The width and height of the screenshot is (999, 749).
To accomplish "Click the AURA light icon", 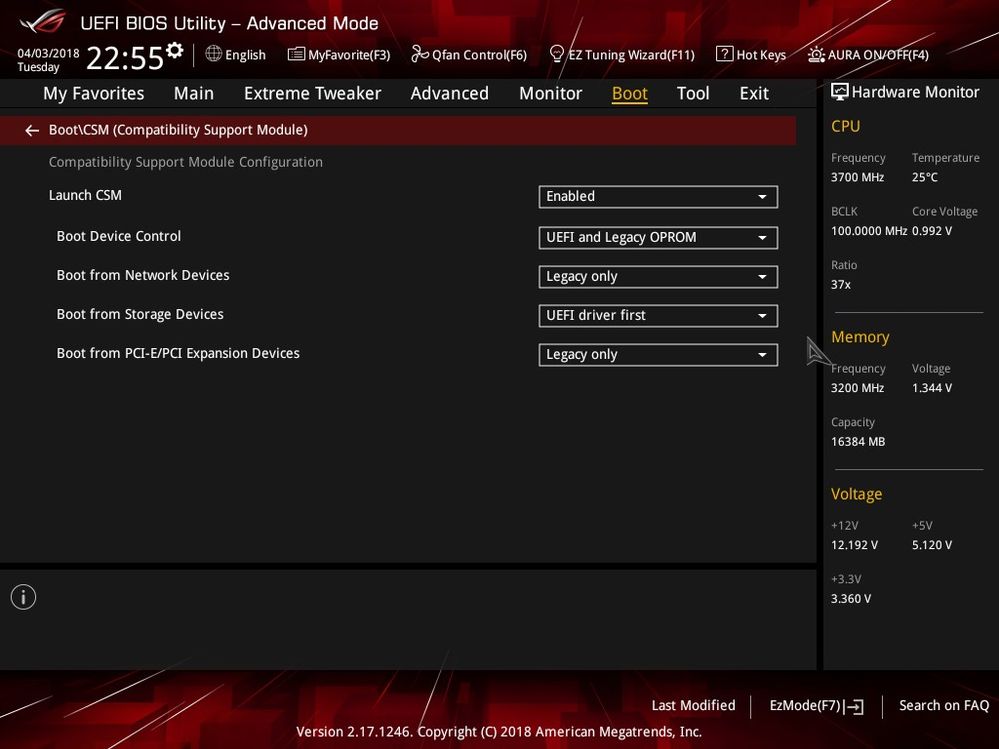I will click(816, 55).
